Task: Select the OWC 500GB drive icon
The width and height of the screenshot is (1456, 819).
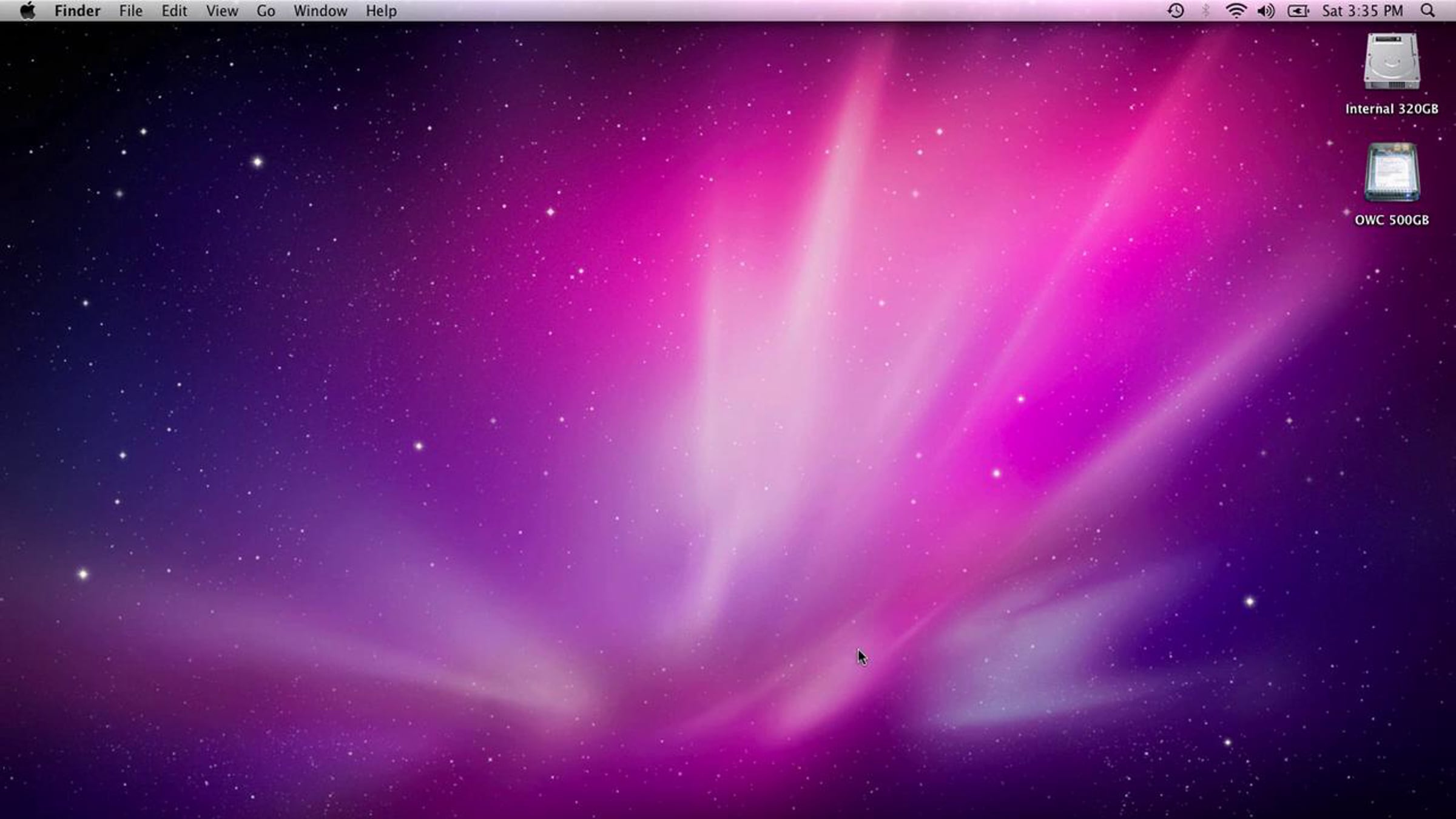Action: [x=1392, y=173]
